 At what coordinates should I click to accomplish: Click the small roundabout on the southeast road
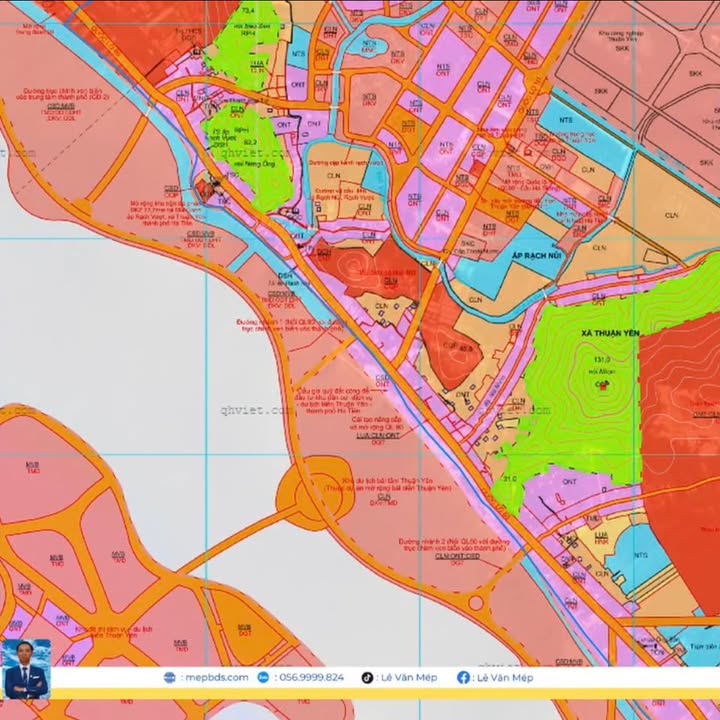click(476, 603)
